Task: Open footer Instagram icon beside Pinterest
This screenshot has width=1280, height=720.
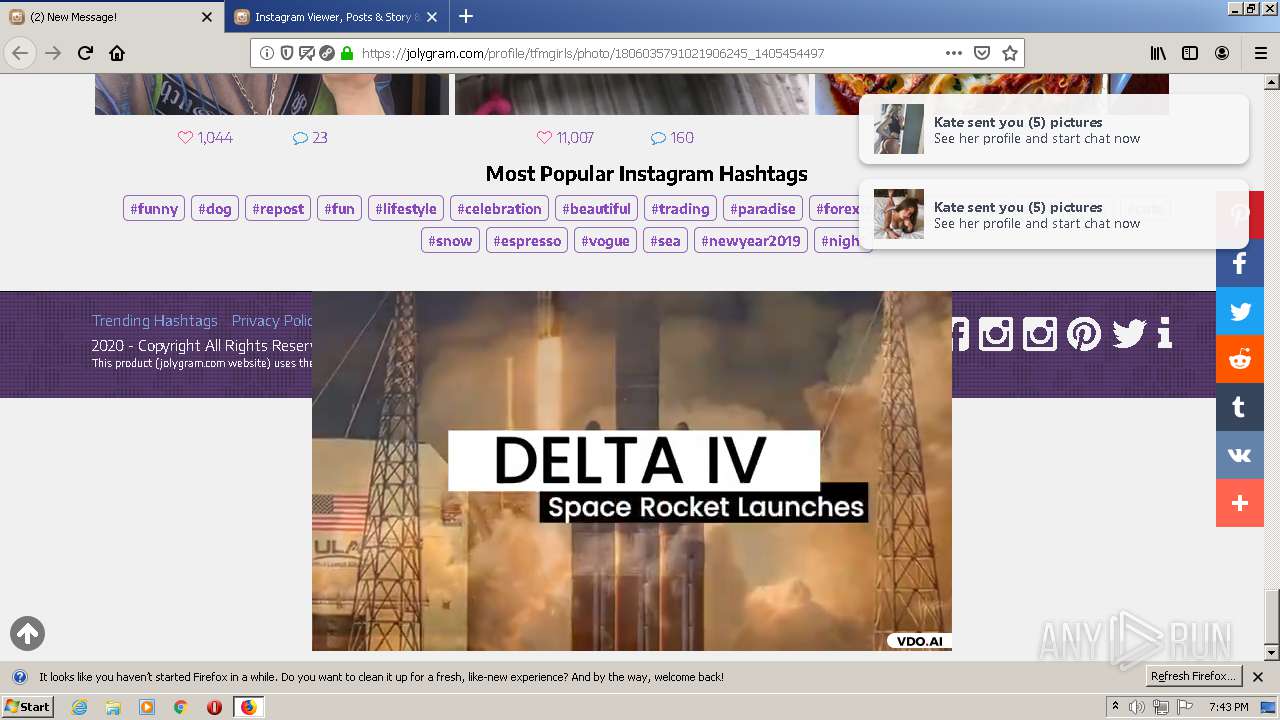Action: point(1040,333)
